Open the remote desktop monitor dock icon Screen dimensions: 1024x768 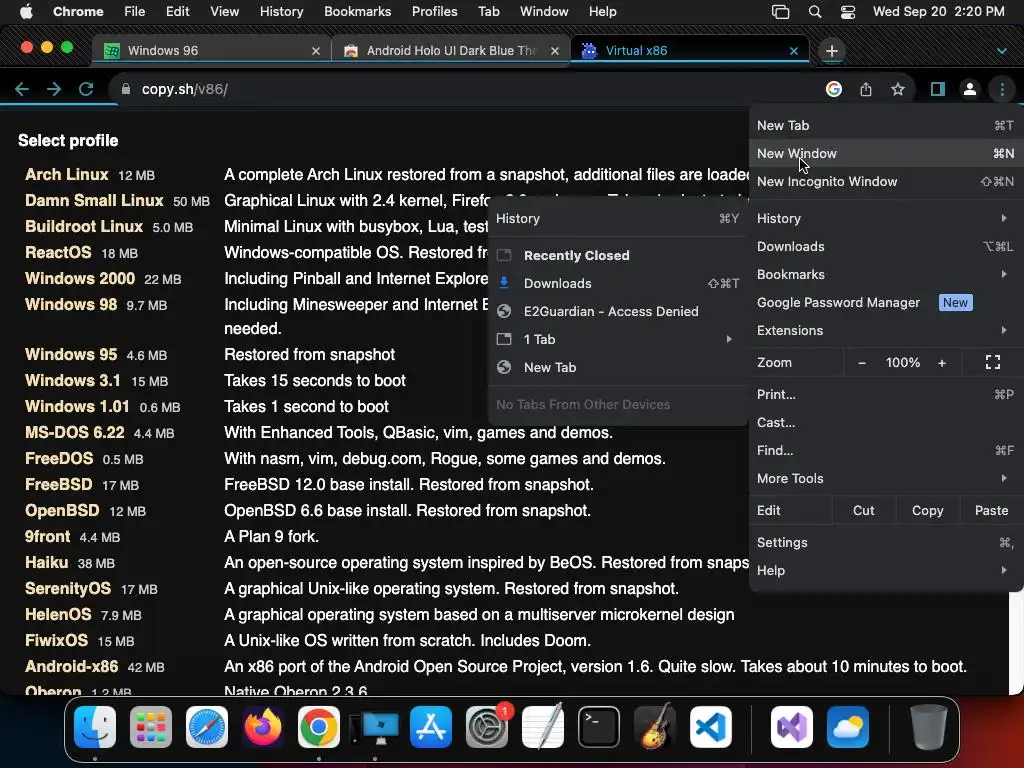click(x=375, y=728)
